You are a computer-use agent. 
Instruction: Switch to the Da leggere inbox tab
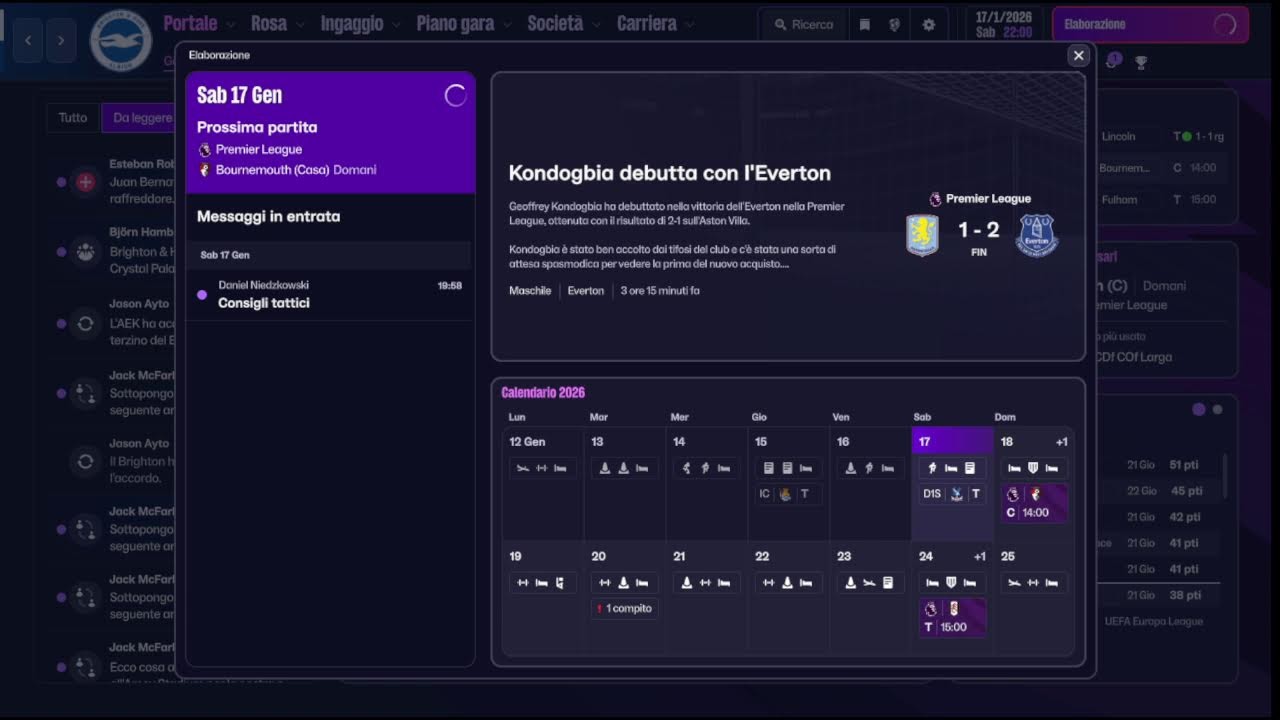tap(140, 118)
